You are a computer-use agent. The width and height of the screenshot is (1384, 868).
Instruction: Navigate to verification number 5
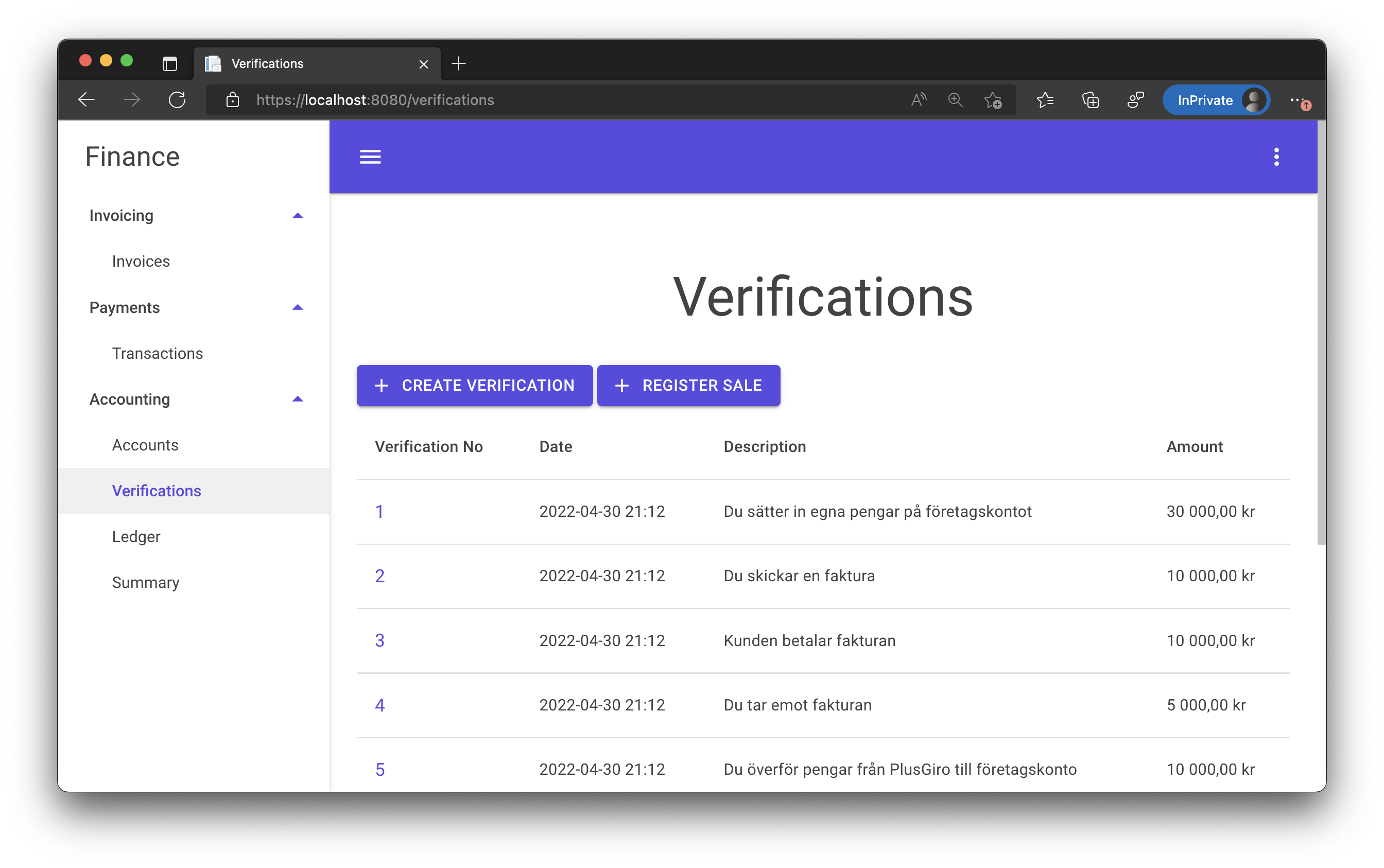tap(380, 769)
